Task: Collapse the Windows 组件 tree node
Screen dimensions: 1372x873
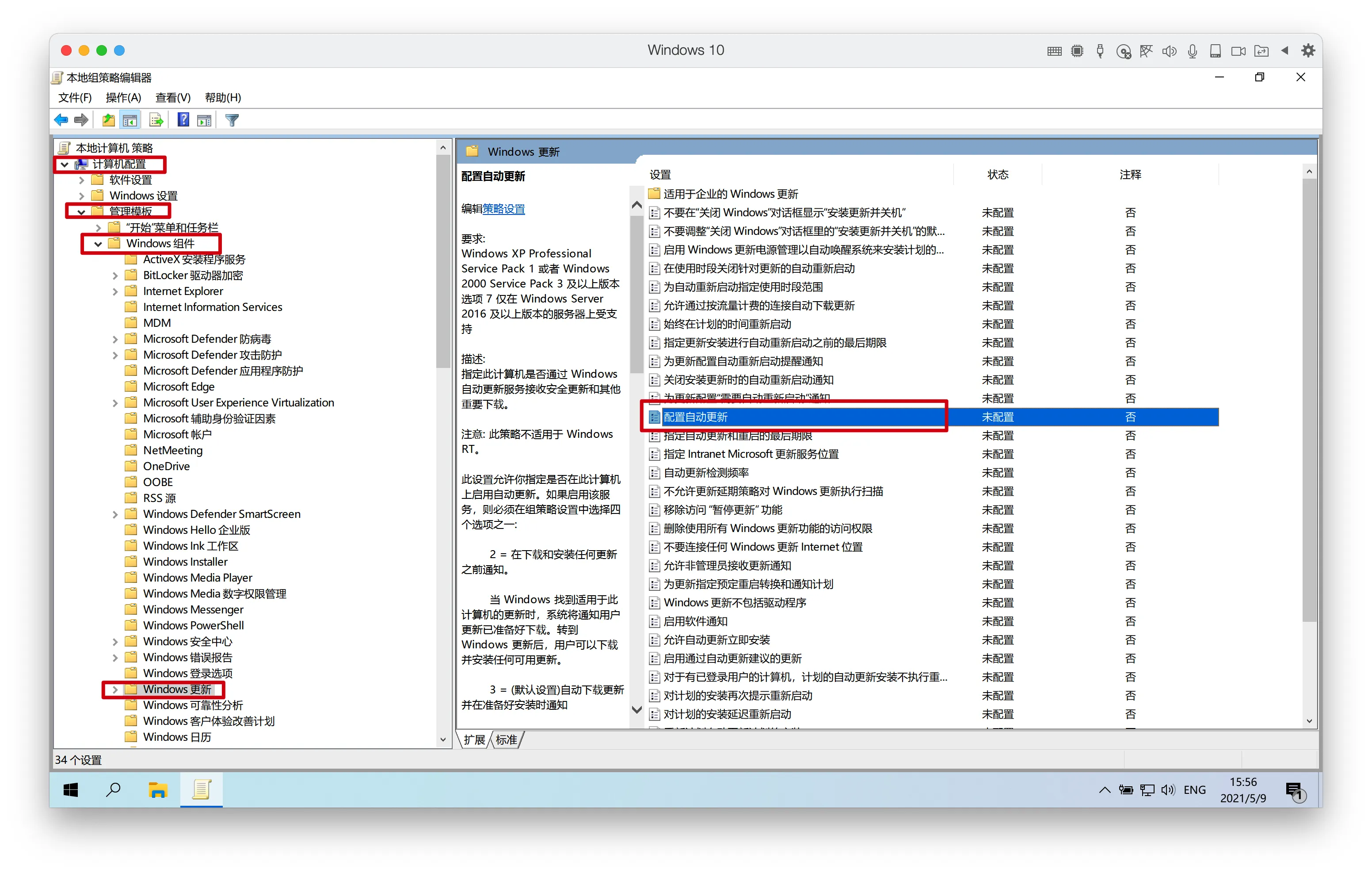Action: [x=98, y=244]
